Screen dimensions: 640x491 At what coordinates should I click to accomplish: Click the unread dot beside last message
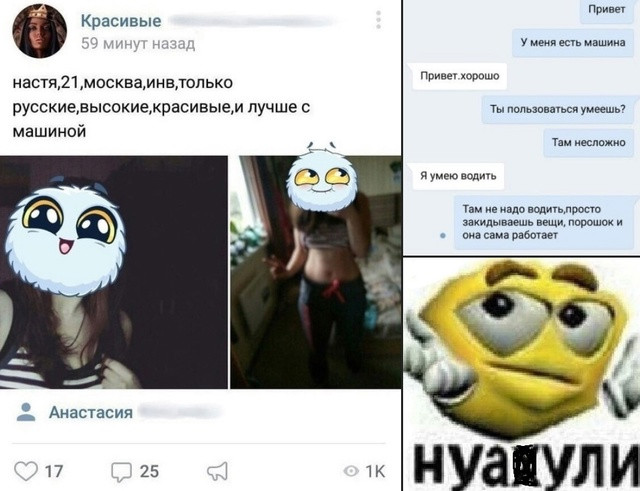point(442,236)
